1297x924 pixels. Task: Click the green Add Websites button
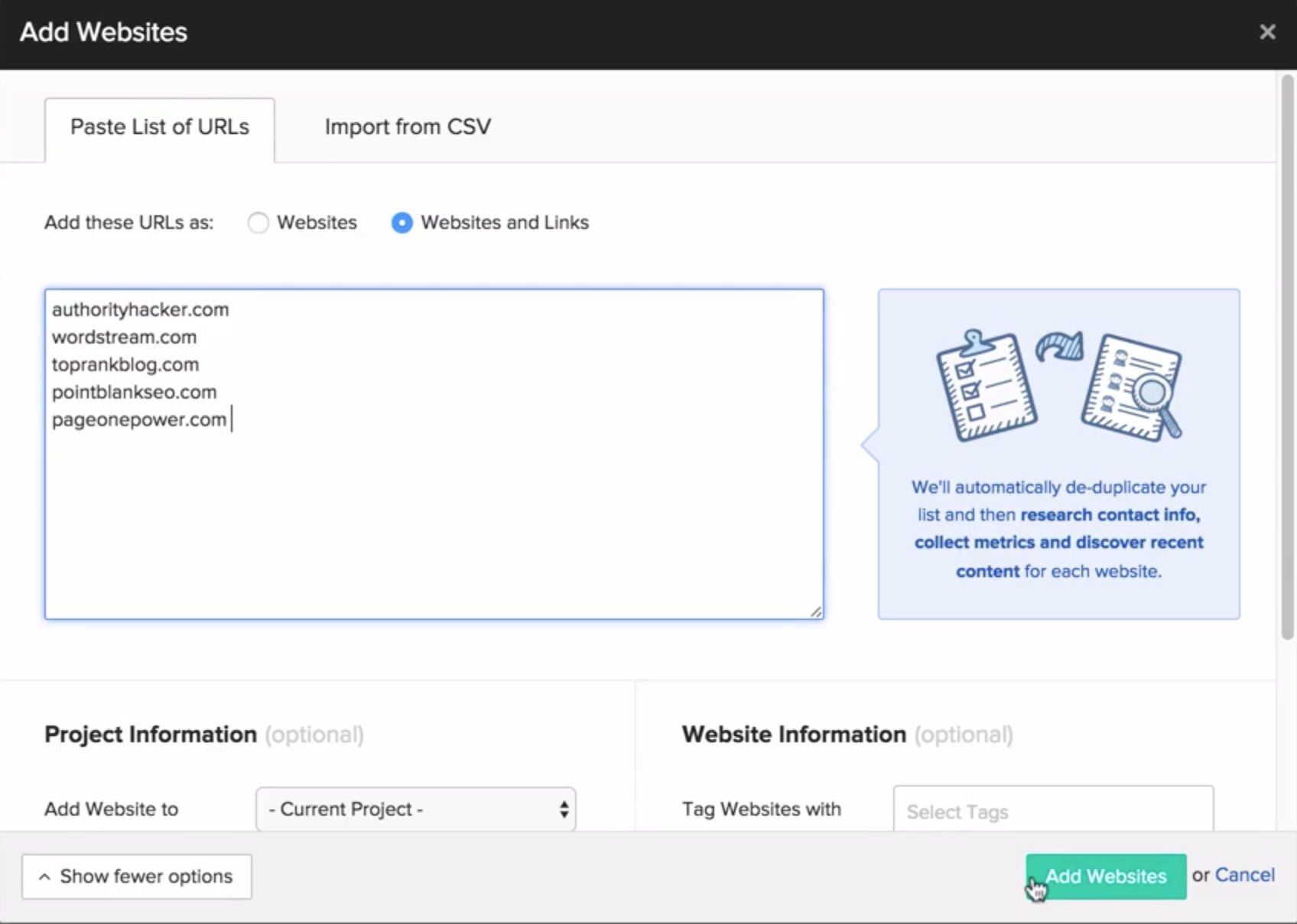(1106, 877)
